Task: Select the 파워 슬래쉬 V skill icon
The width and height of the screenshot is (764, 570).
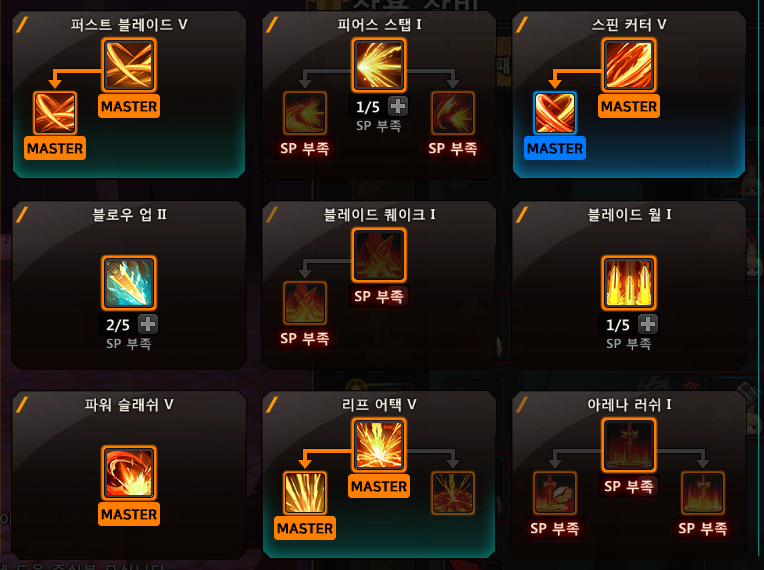Action: (x=129, y=473)
